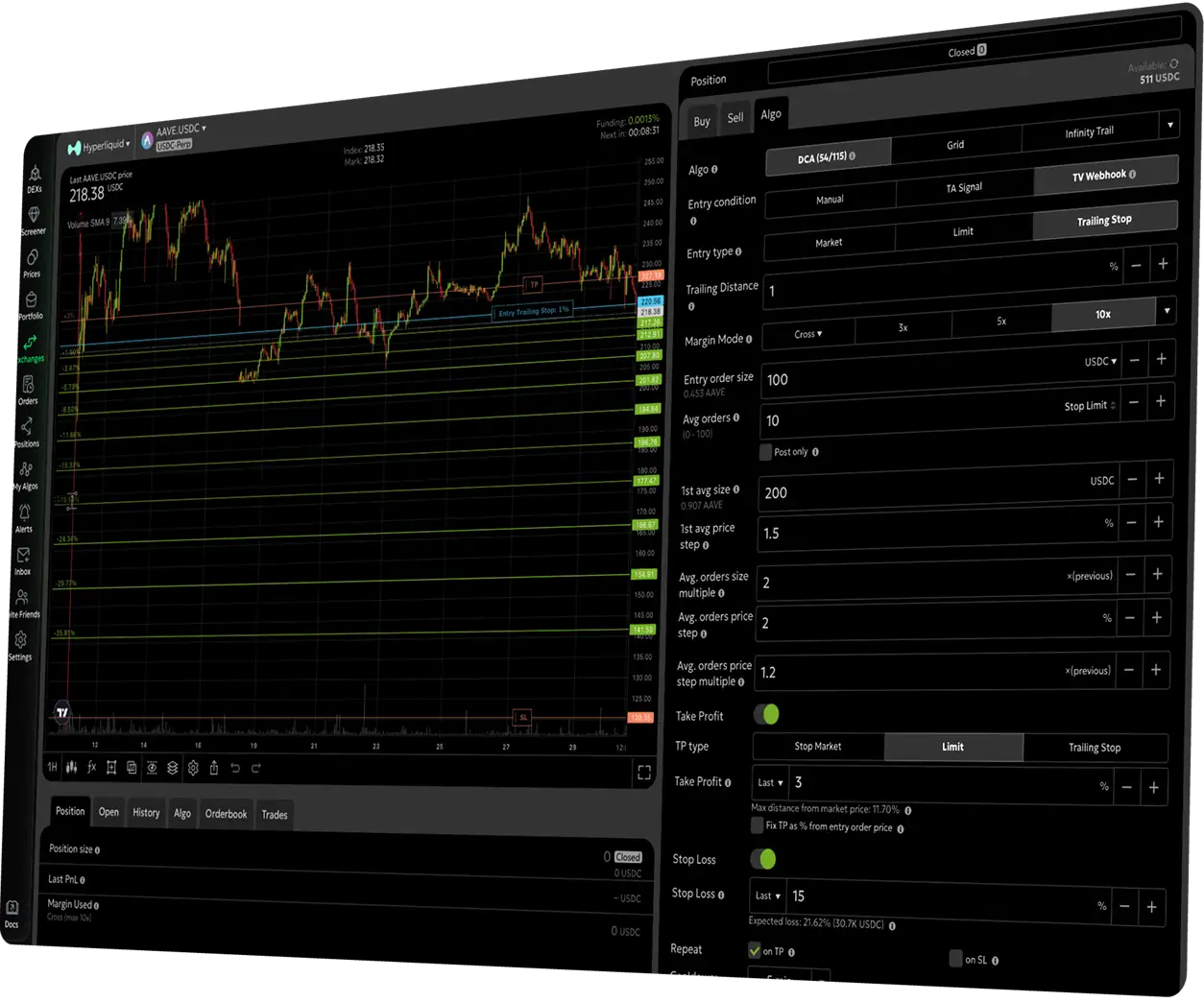Toggle fullscreen chart view icon
Screen dimensions: 1204x1002
click(x=644, y=772)
